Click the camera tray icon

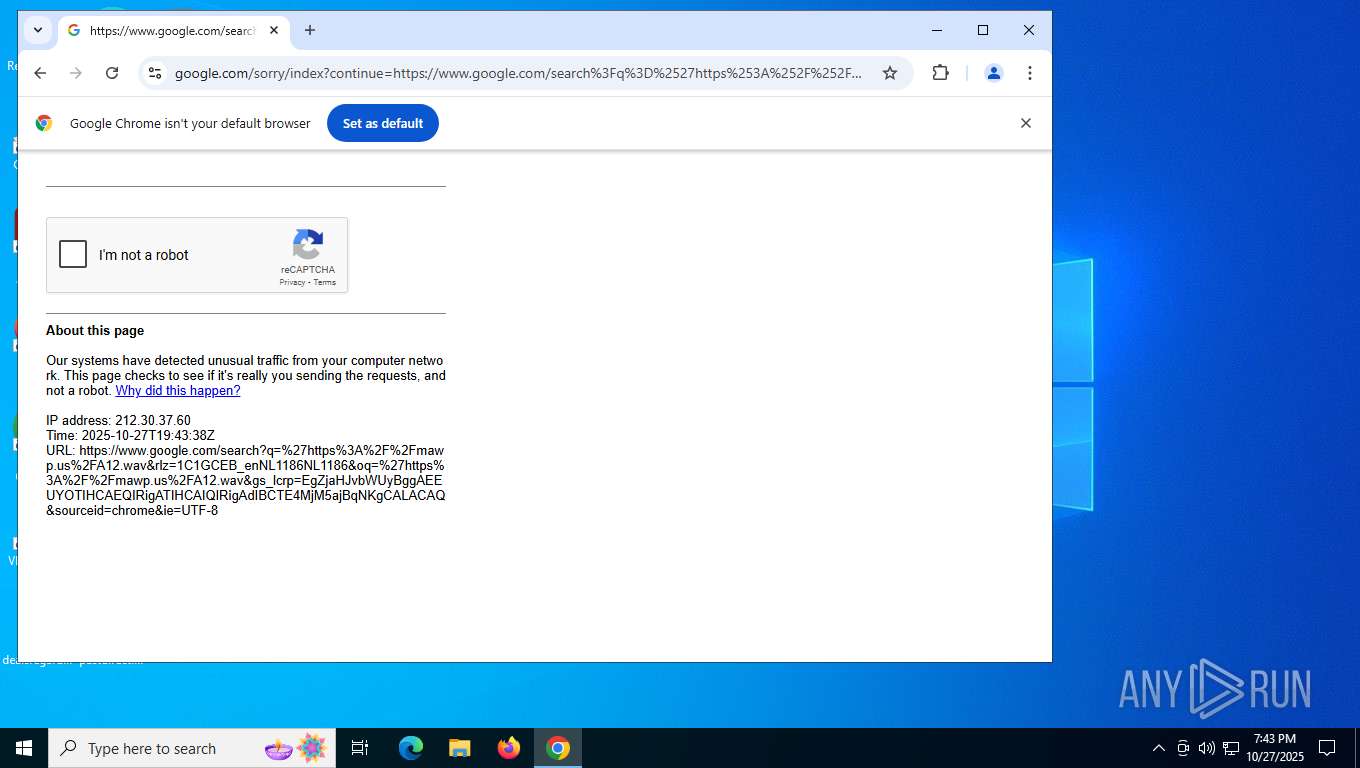point(1183,748)
